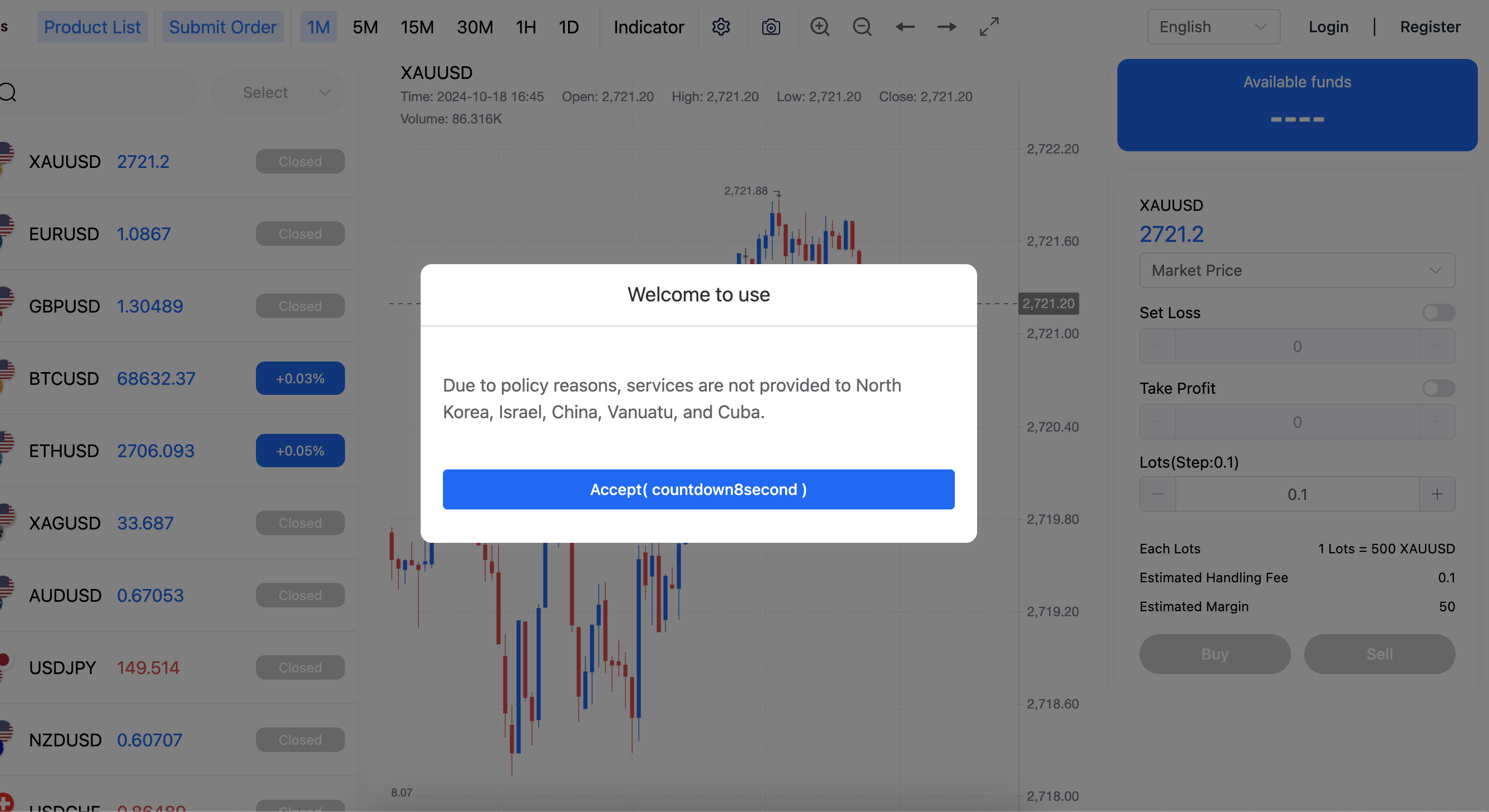Zoom out of the chart
1489x812 pixels.
click(x=862, y=27)
